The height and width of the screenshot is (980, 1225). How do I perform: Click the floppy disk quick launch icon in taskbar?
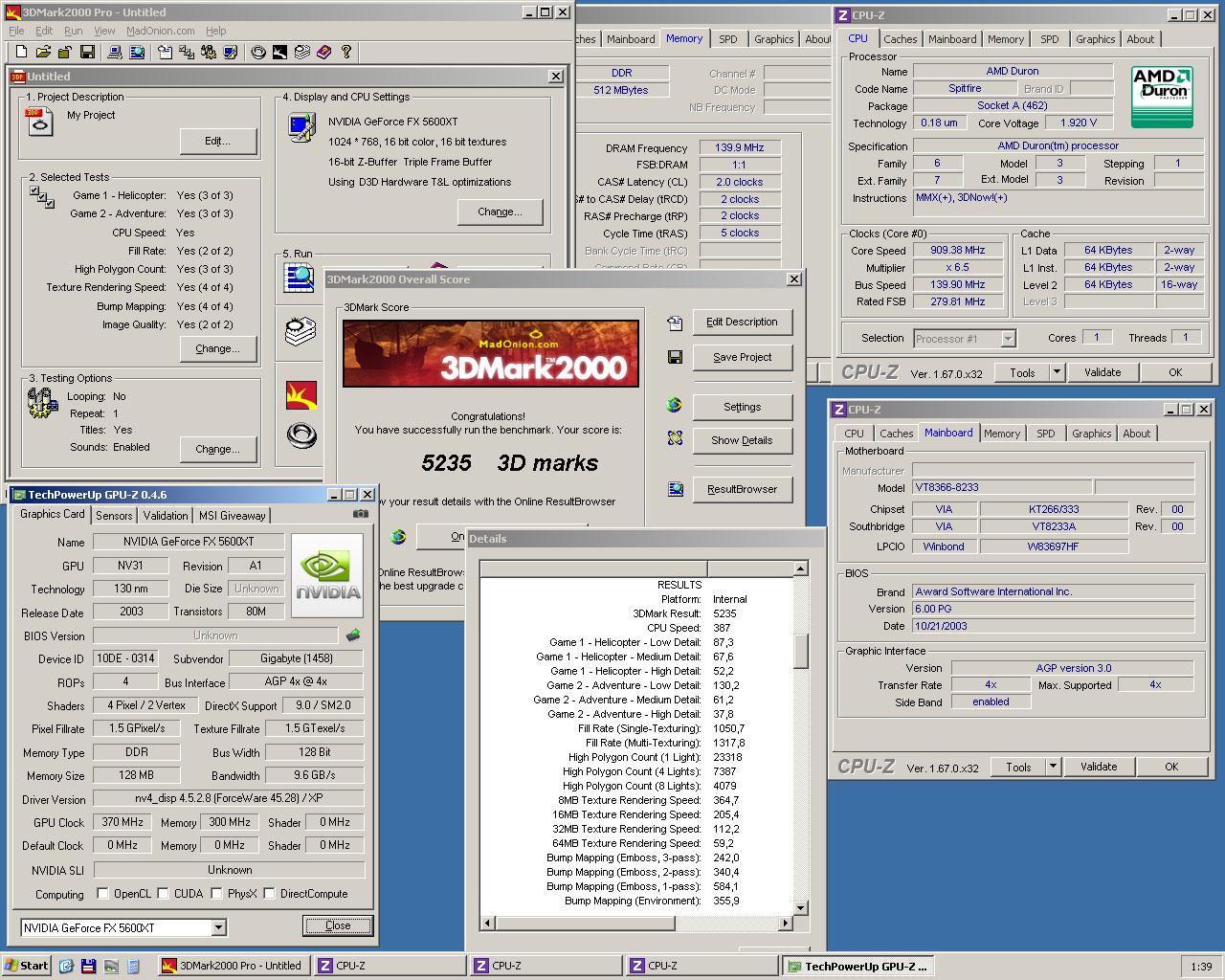tap(88, 966)
